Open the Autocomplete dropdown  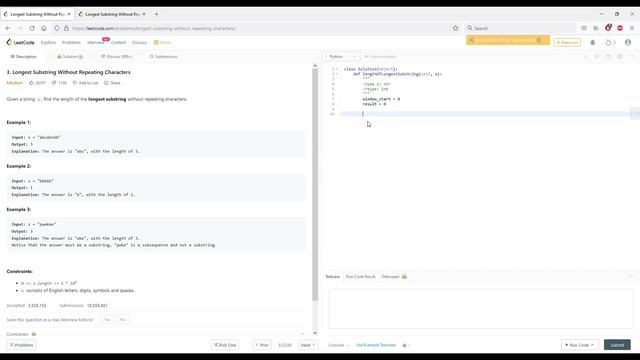click(380, 57)
